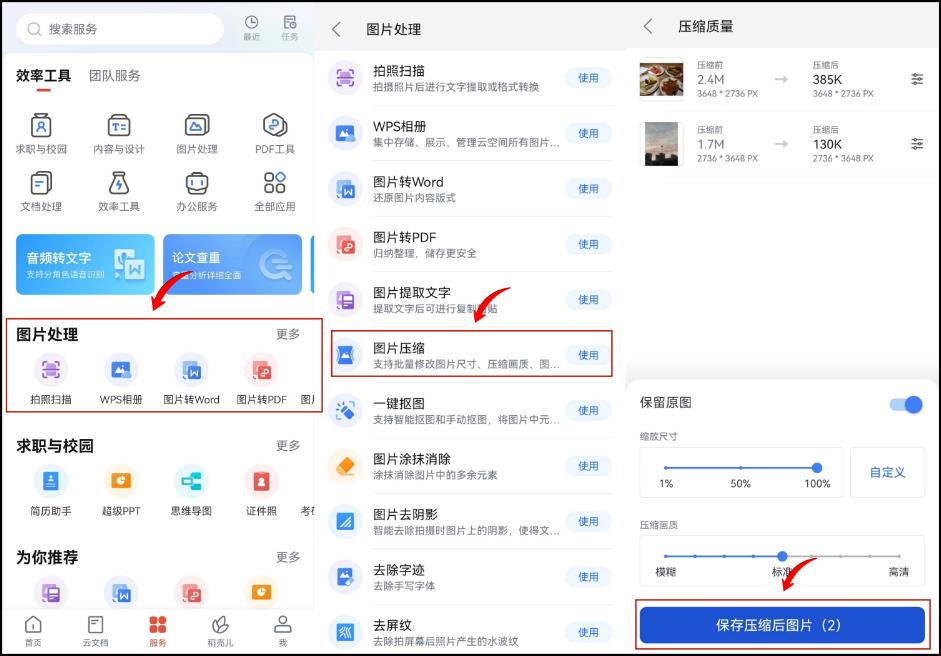Open the 办公服务 category icon
This screenshot has height=656, width=941.
coord(197,183)
